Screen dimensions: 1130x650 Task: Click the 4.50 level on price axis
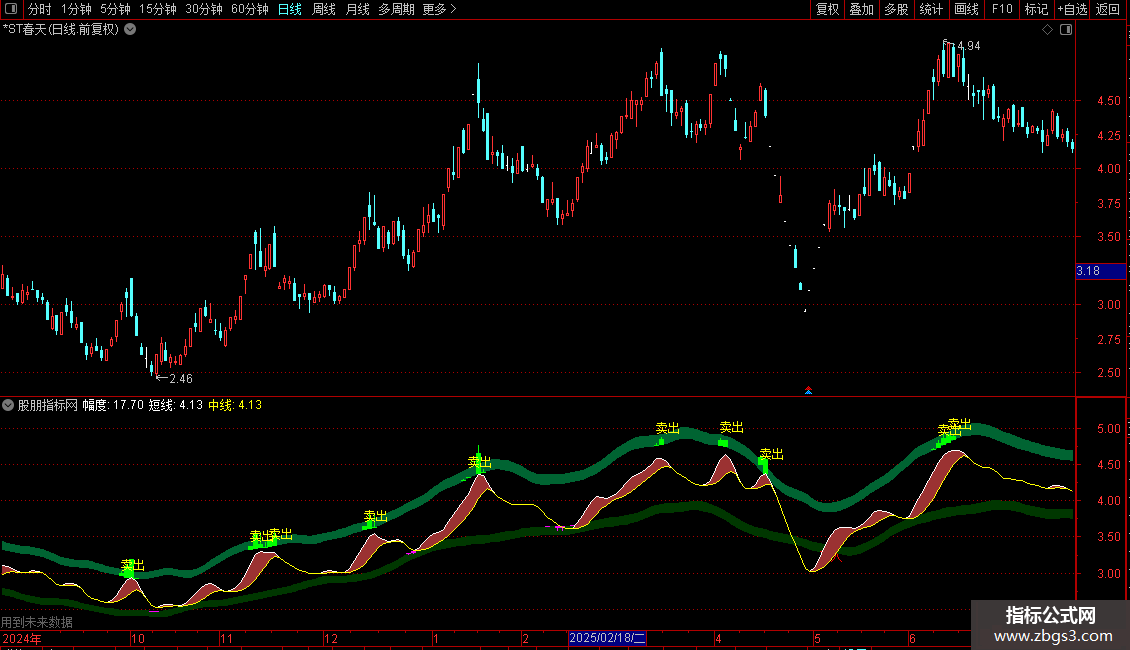tap(1109, 101)
